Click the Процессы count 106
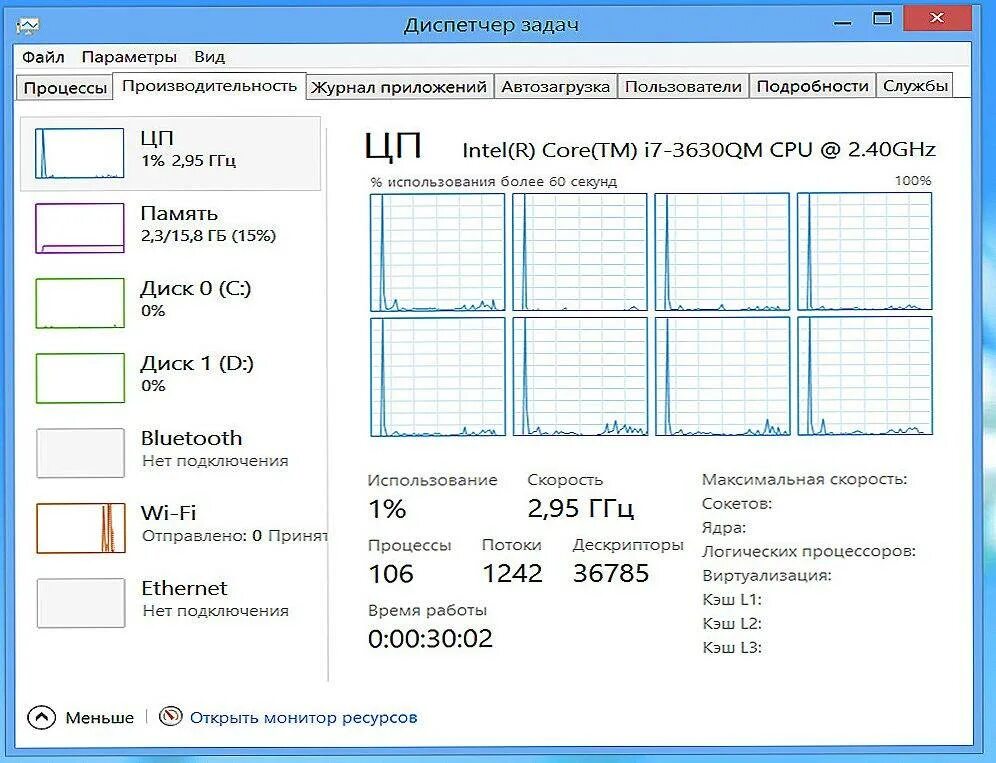 pyautogui.click(x=391, y=574)
